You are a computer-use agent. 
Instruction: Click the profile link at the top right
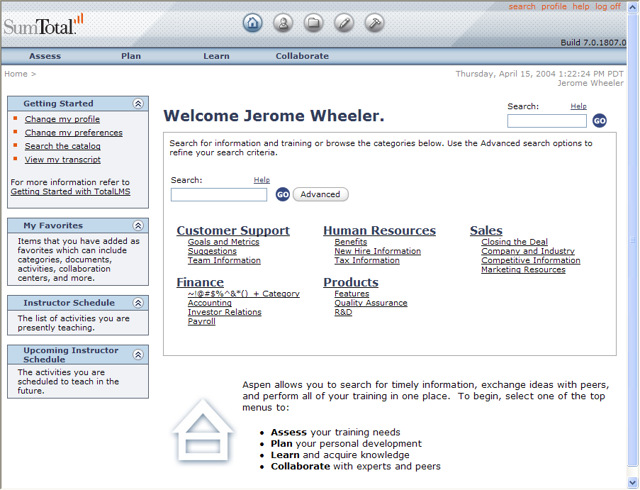[554, 7]
